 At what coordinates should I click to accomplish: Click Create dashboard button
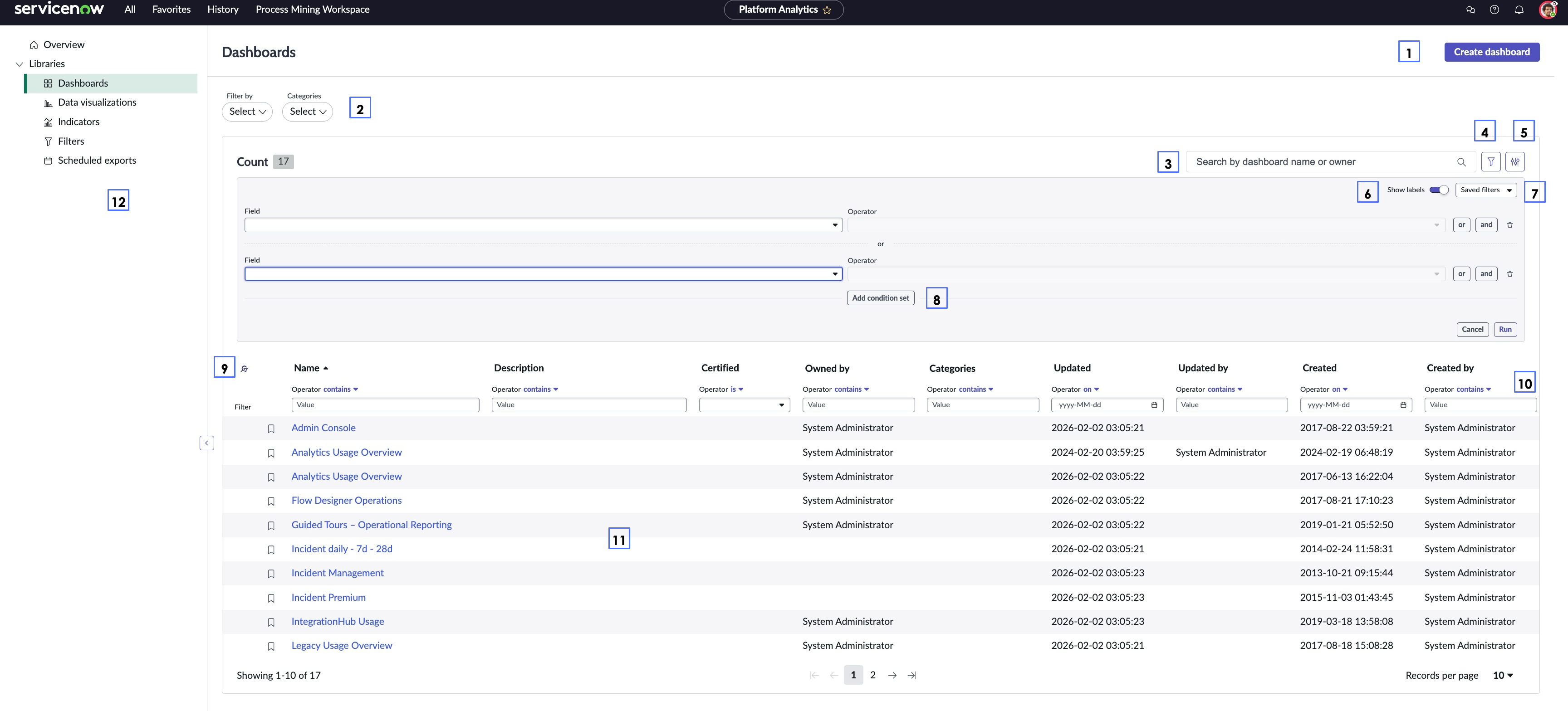click(x=1491, y=52)
